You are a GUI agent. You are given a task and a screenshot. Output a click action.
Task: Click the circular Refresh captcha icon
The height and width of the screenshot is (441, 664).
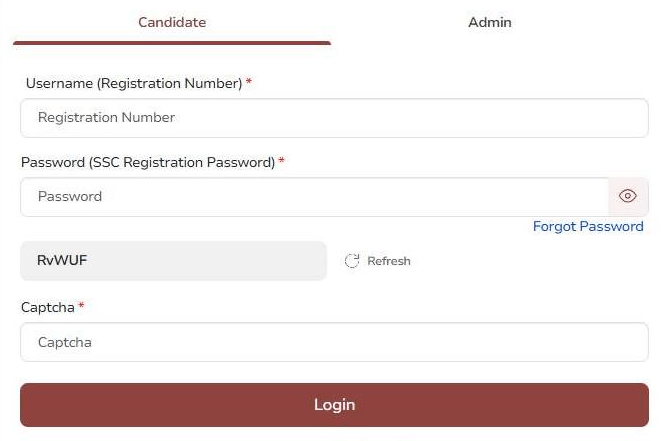(x=352, y=261)
